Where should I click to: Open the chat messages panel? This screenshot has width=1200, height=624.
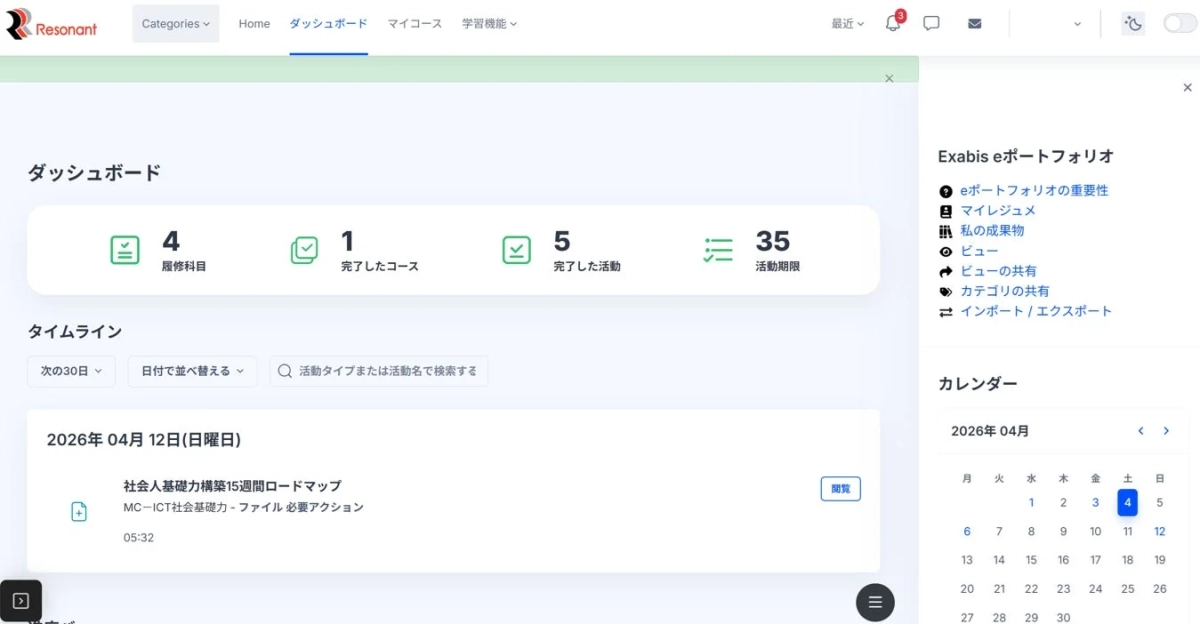(x=931, y=22)
